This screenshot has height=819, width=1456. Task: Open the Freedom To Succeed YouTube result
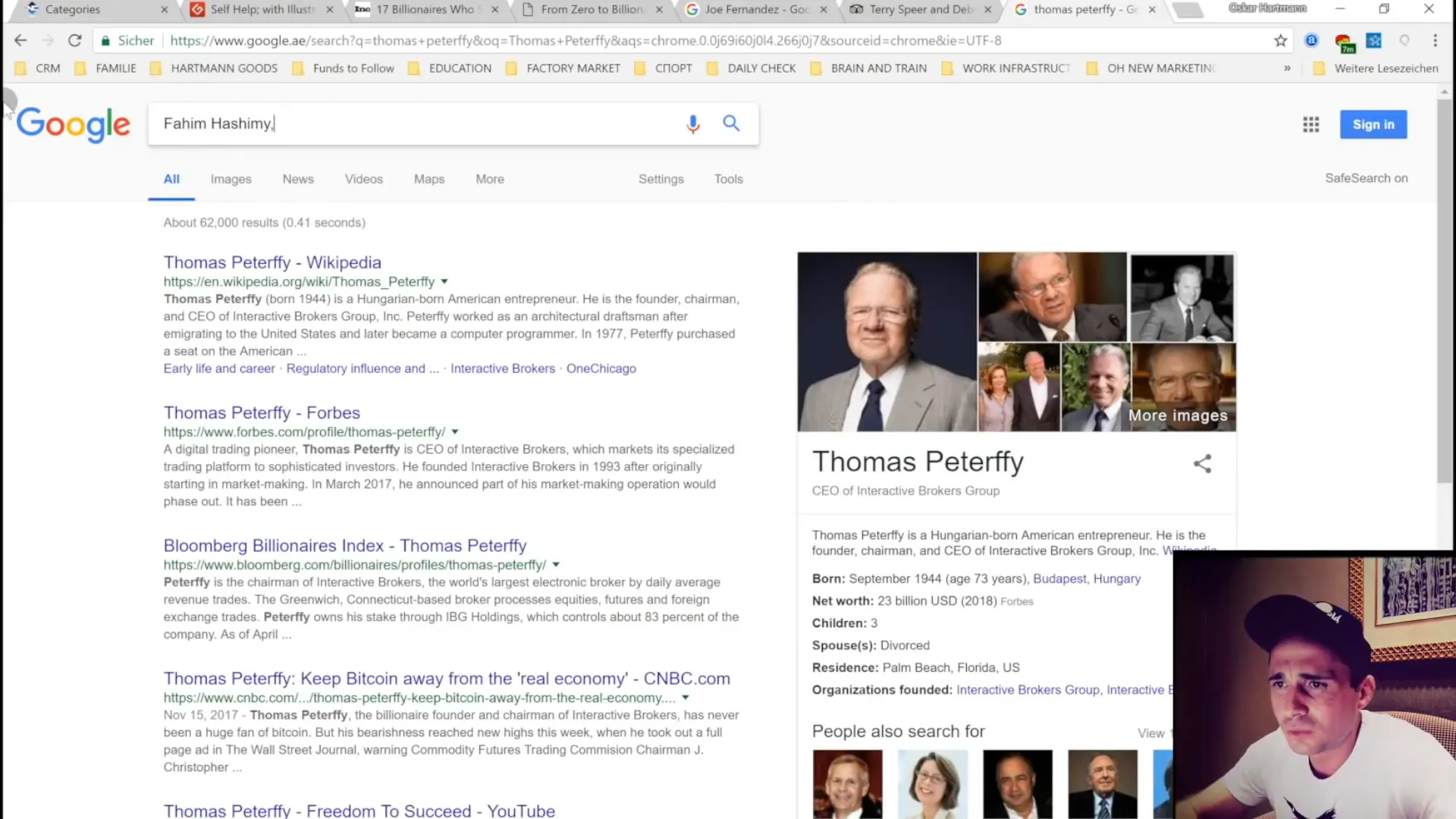359,811
